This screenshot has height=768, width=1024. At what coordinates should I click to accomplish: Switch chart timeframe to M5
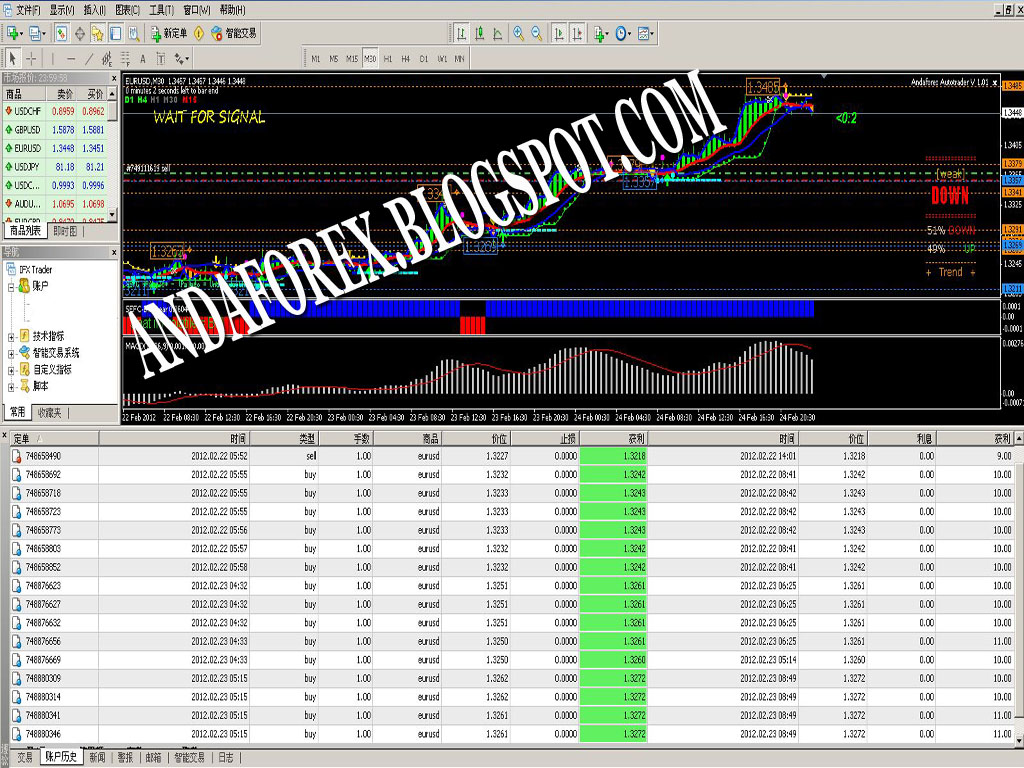[x=334, y=59]
